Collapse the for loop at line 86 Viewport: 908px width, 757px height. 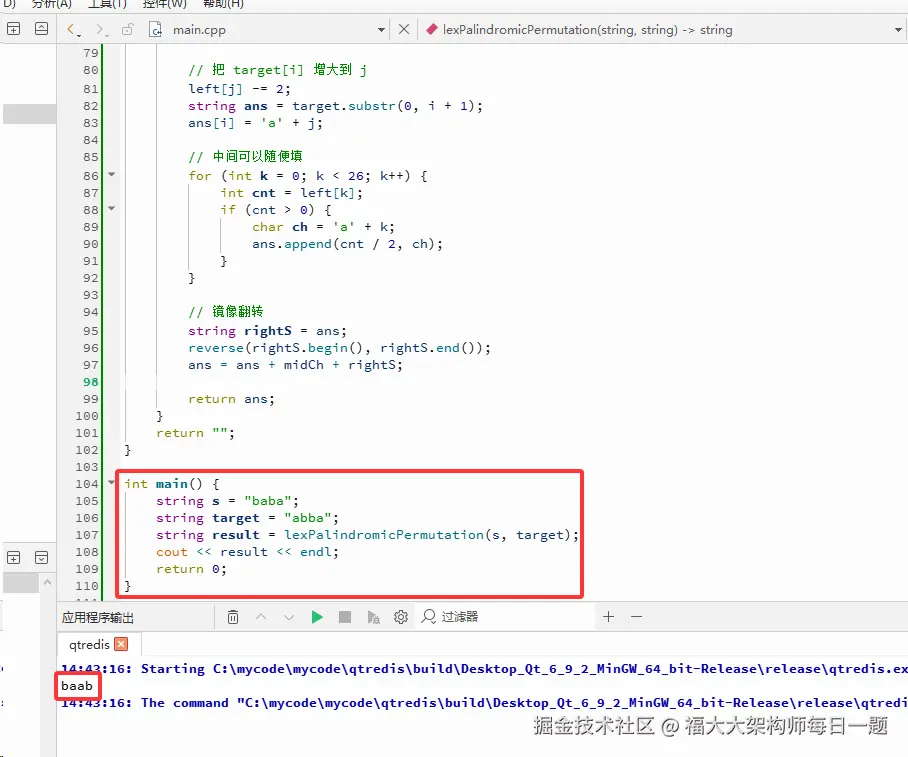point(112,174)
